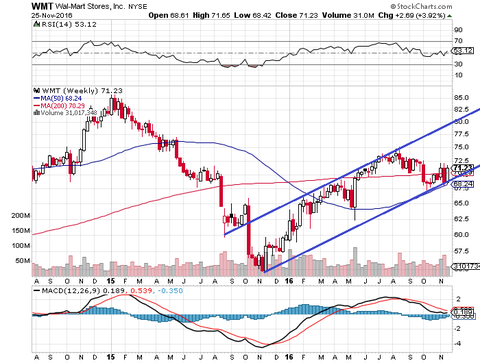The height and width of the screenshot is (363, 480).
Task: Click the 150M volume axis label
Action: click(21, 231)
